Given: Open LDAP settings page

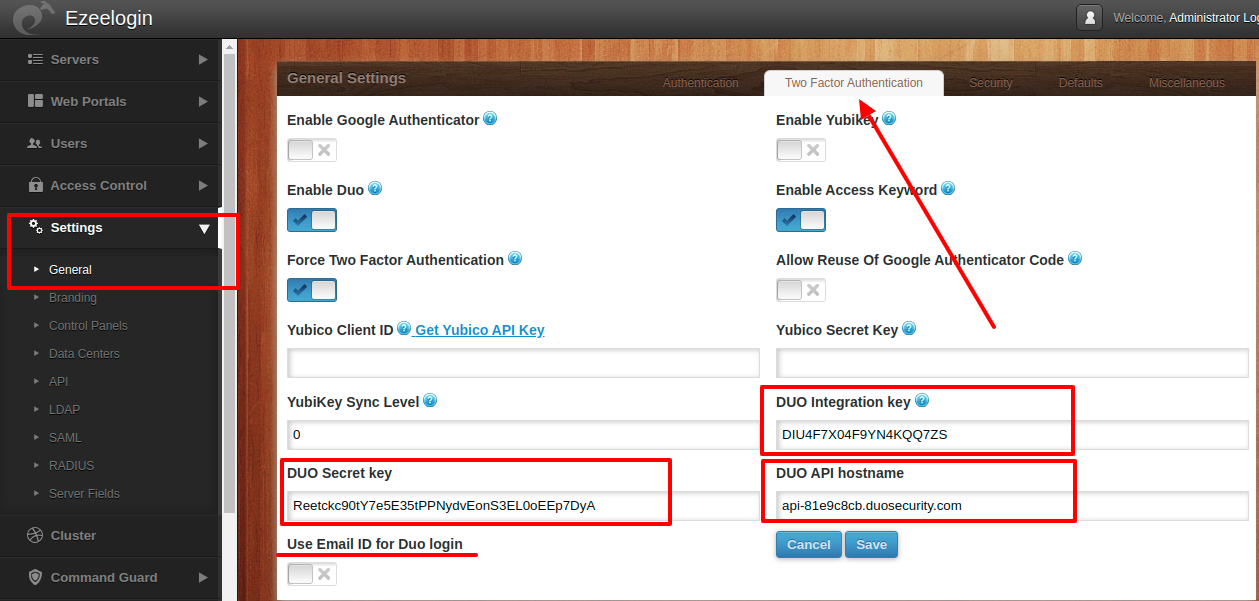Looking at the screenshot, I should [x=64, y=409].
